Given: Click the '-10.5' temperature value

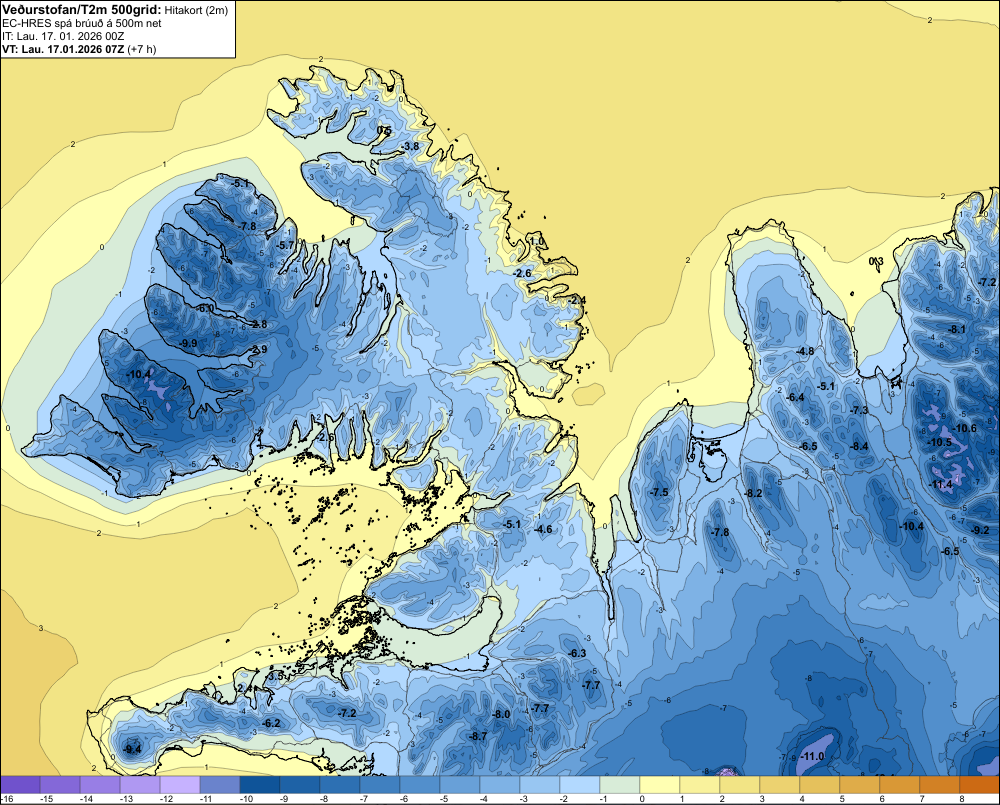Looking at the screenshot, I should pos(939,442).
